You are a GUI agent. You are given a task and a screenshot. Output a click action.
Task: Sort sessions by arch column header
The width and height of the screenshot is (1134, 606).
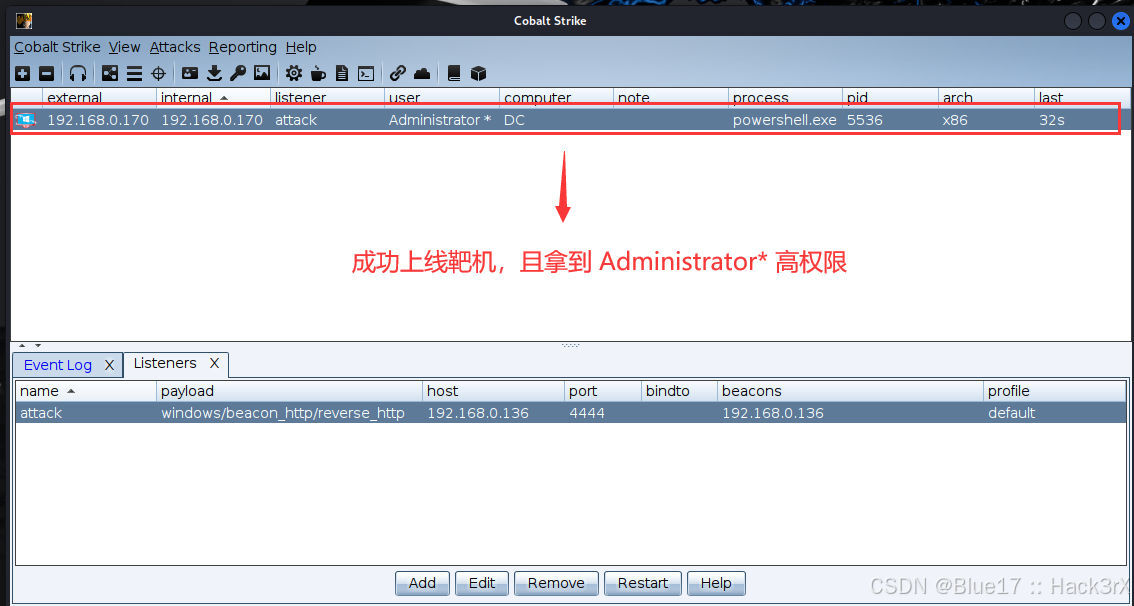986,98
